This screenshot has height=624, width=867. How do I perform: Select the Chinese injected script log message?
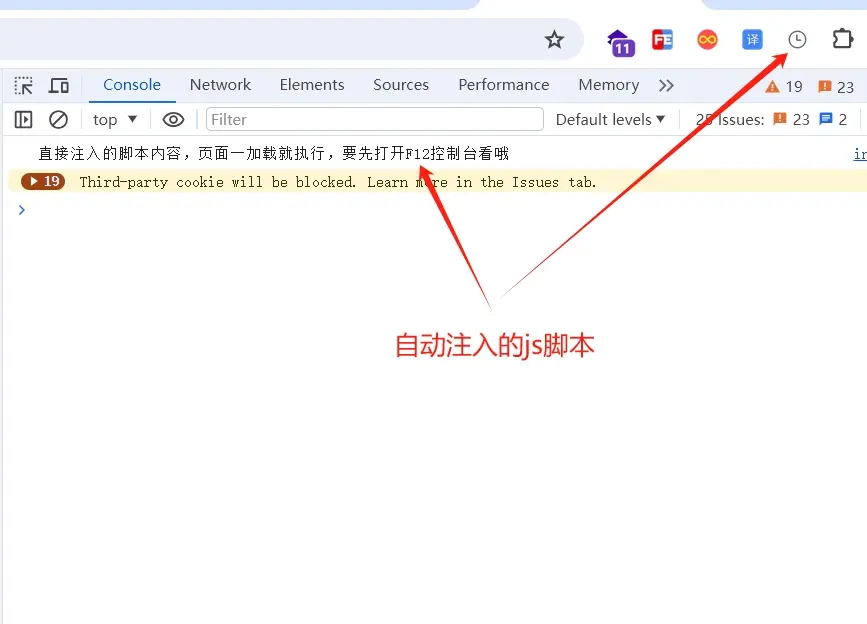273,153
